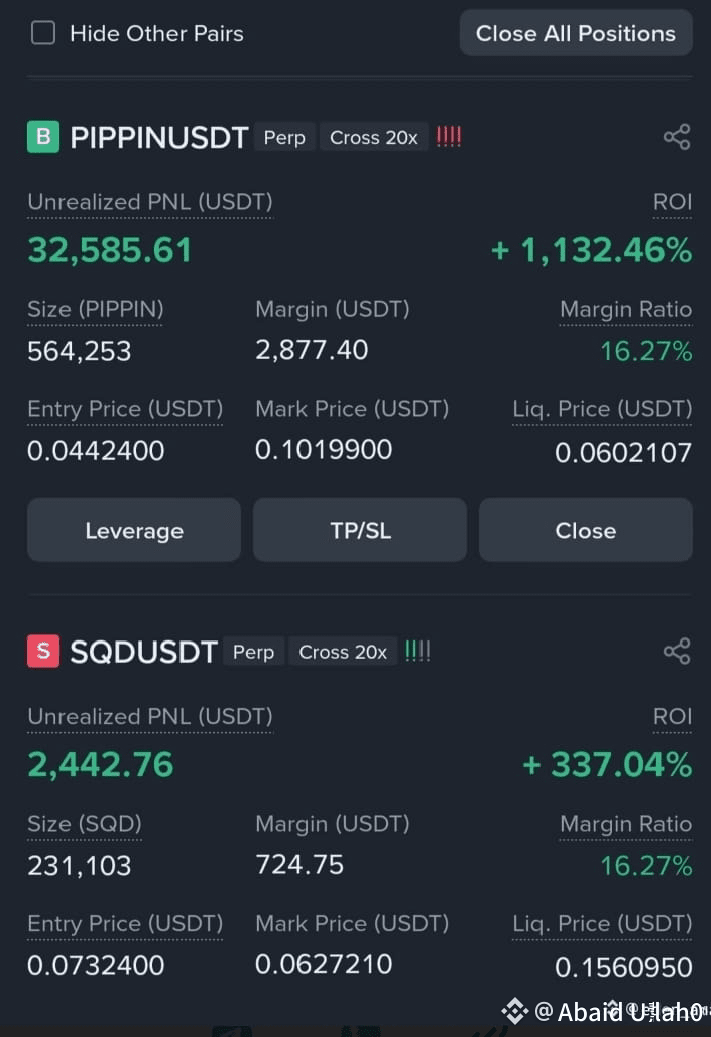Viewport: 711px width, 1037px height.
Task: Share the PIPPINUSDT position
Action: coord(677,137)
